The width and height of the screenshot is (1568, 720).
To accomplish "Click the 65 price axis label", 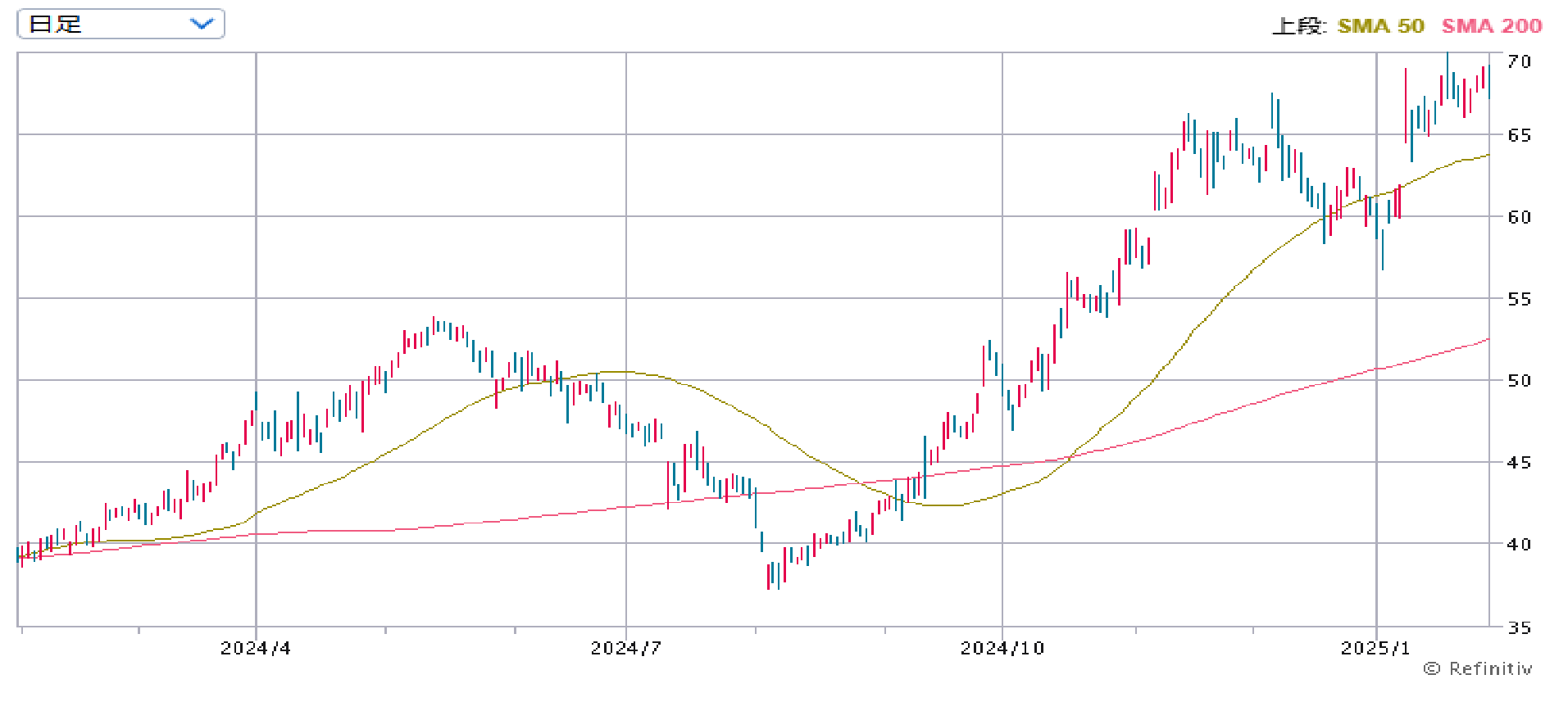I will click(1519, 135).
